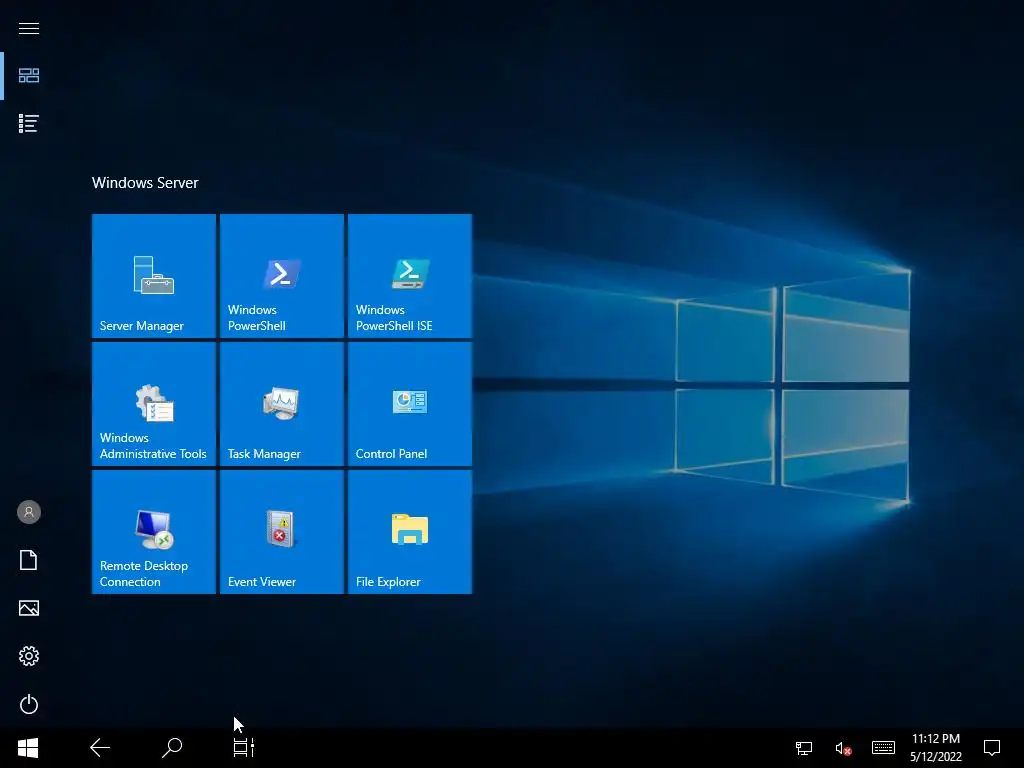This screenshot has width=1024, height=768.
Task: Expand the Start hamburger menu
Action: [29, 28]
